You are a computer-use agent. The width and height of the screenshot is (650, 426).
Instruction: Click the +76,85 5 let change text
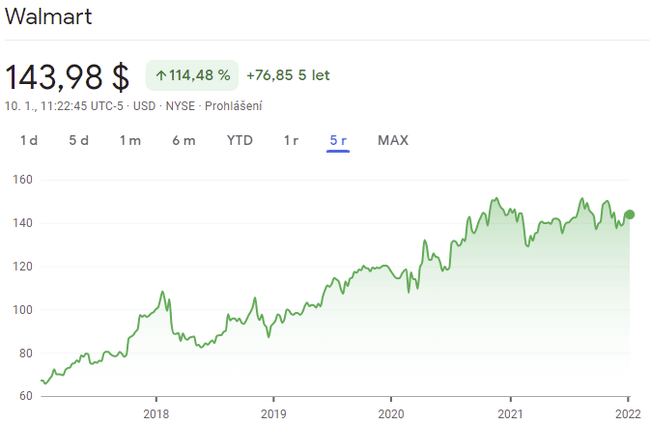point(288,75)
